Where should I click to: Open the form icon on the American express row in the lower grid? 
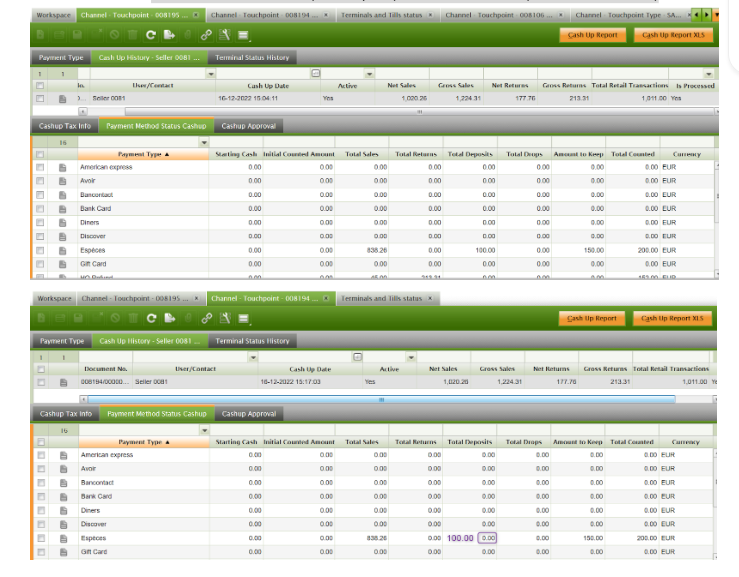(62, 455)
